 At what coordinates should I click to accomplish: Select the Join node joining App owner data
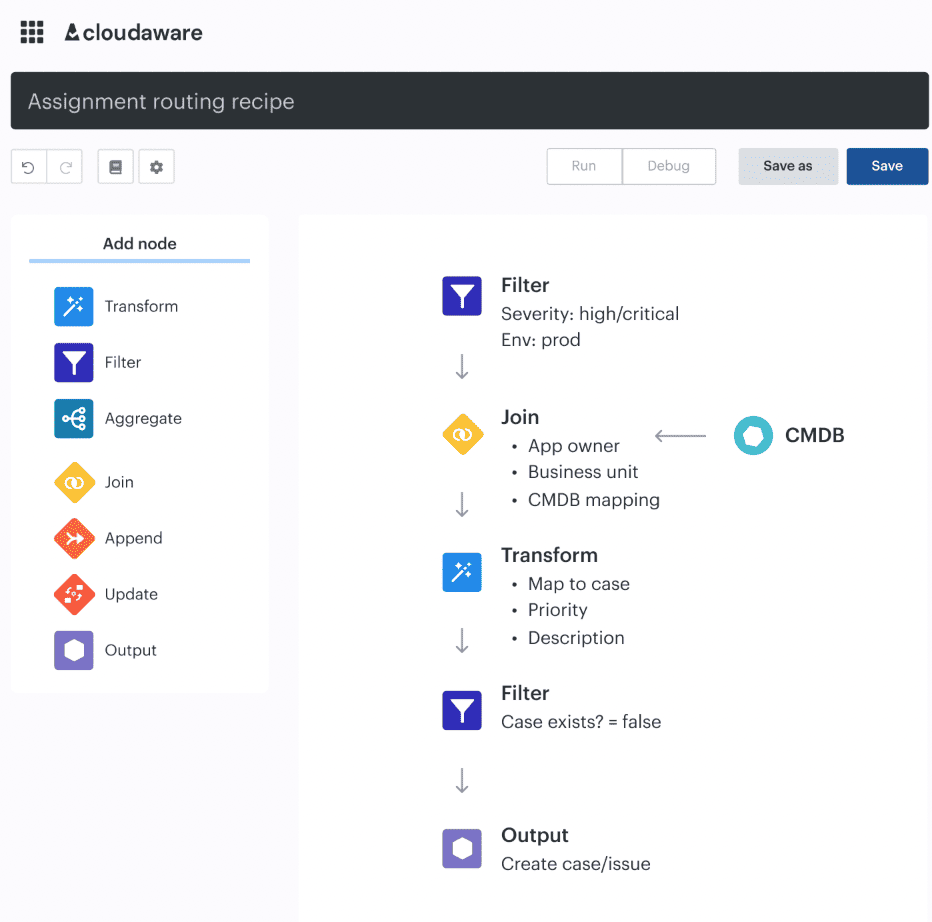[x=463, y=434]
